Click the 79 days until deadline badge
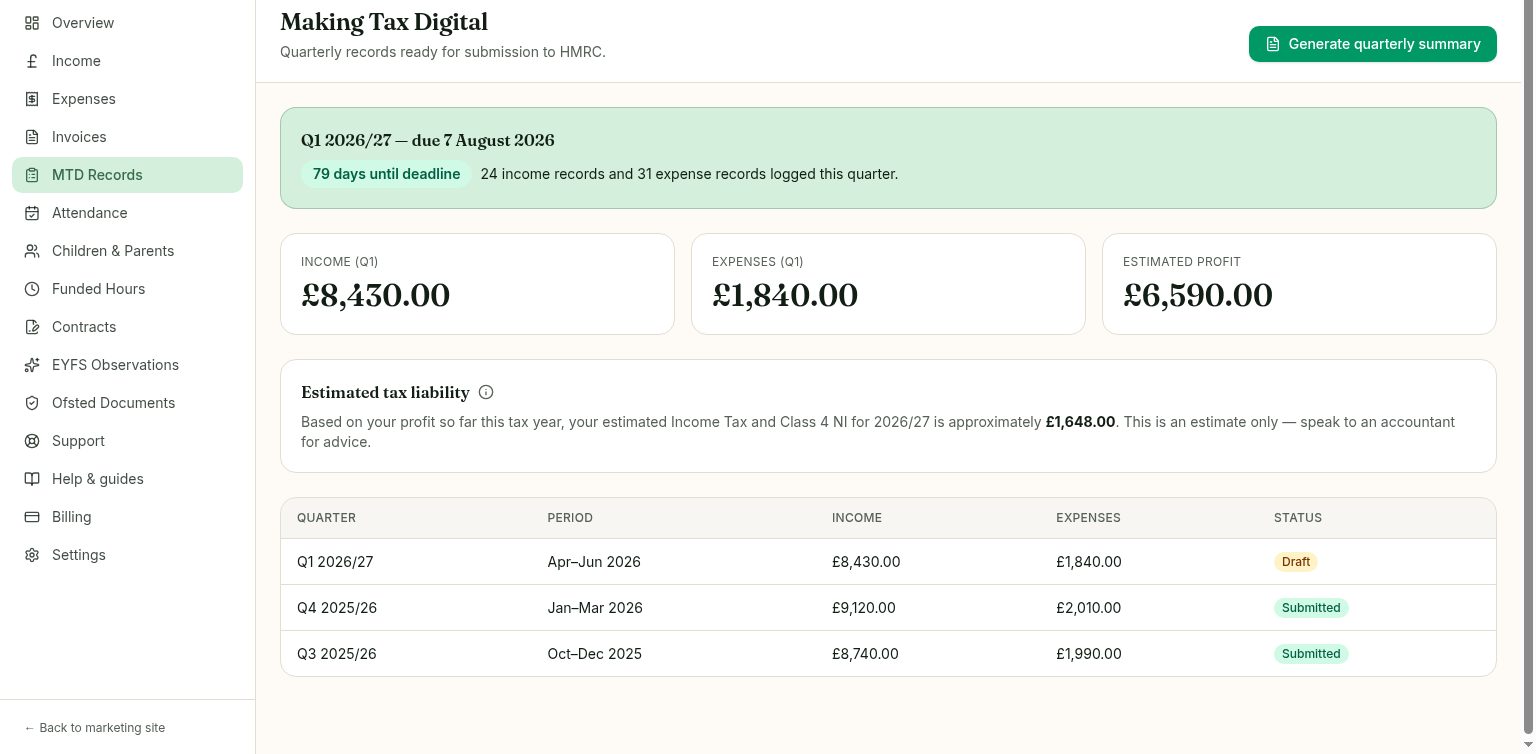1536x754 pixels. coord(386,174)
